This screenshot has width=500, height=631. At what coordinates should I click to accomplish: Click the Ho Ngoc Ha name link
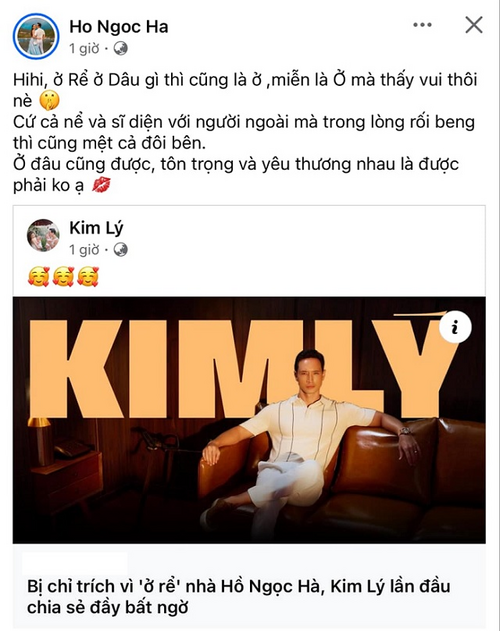click(119, 27)
